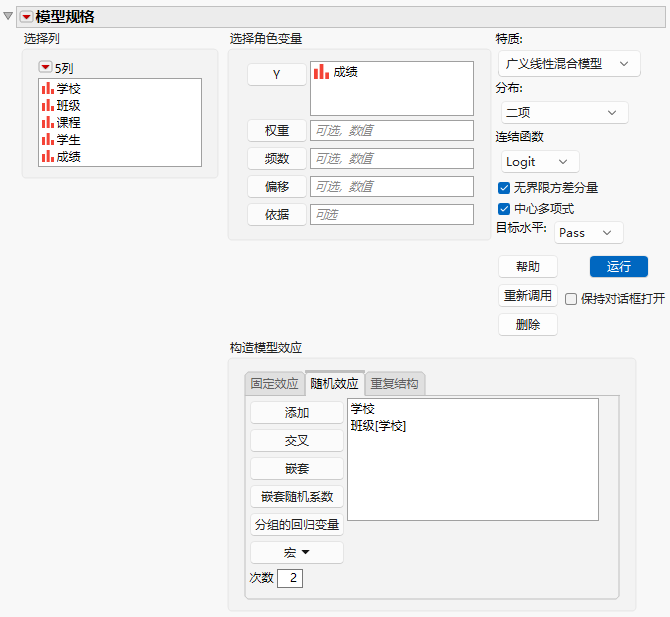Click the 偏移 optional numeric field
670x617 pixels.
click(392, 186)
